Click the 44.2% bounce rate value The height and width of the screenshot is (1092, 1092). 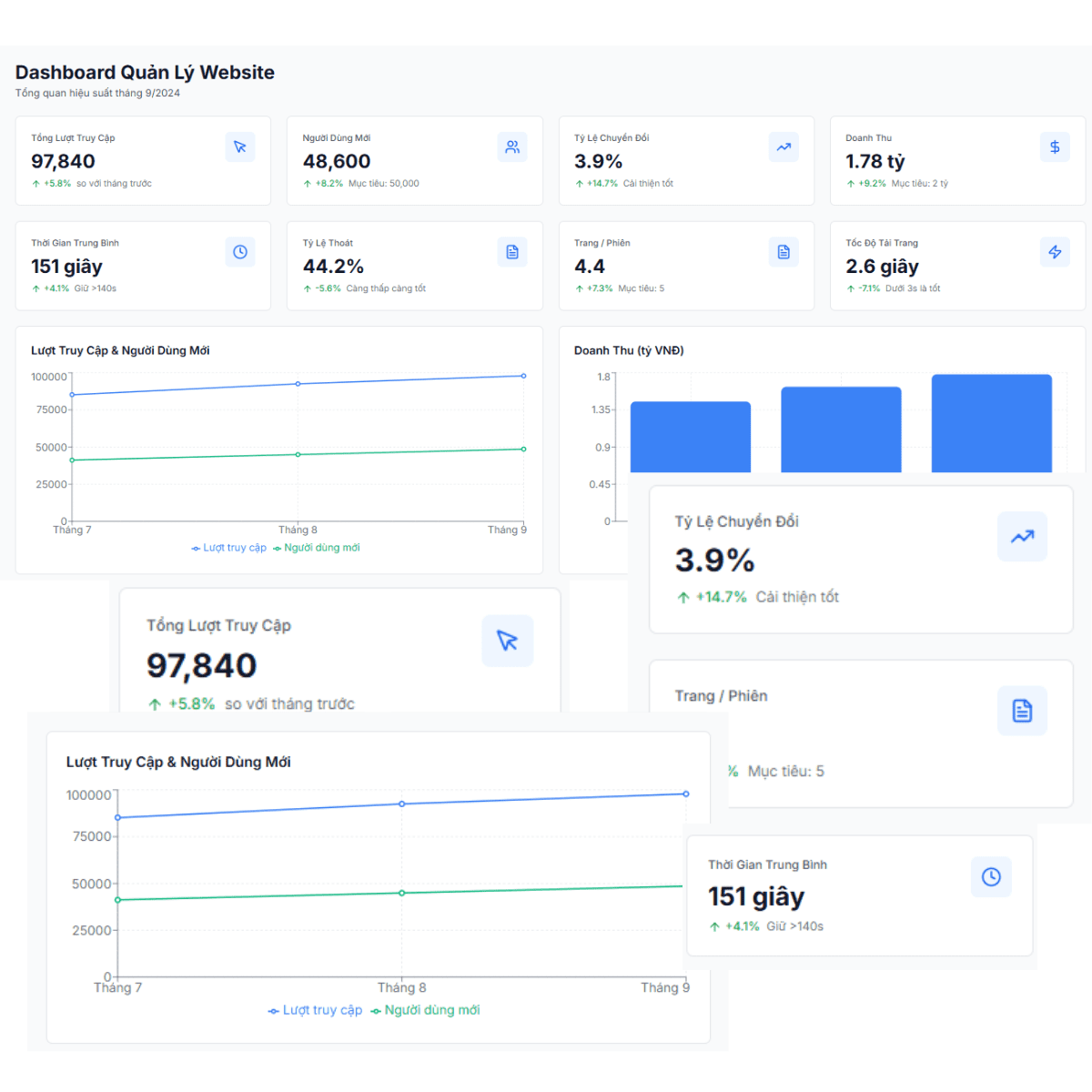click(333, 267)
